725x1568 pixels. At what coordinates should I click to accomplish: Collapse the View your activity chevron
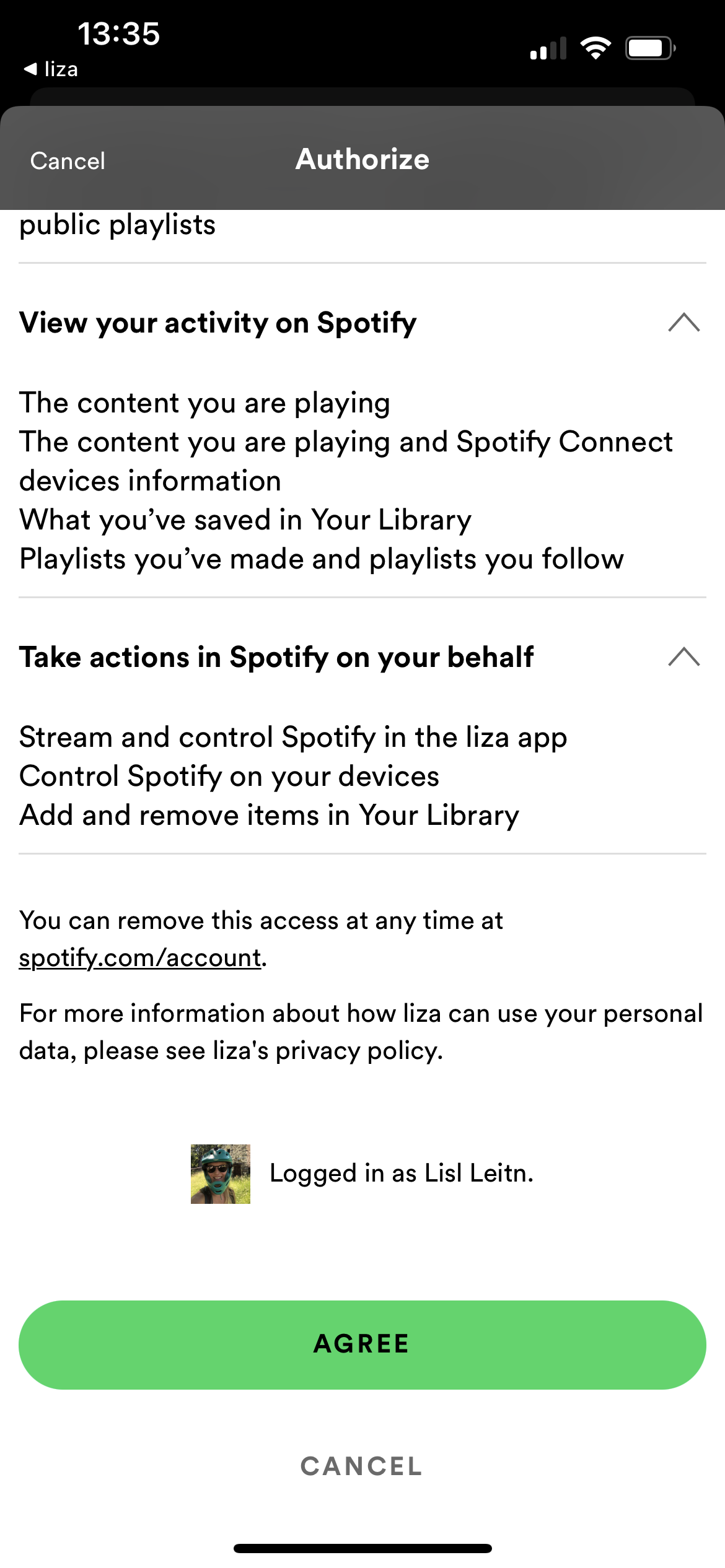tap(684, 323)
